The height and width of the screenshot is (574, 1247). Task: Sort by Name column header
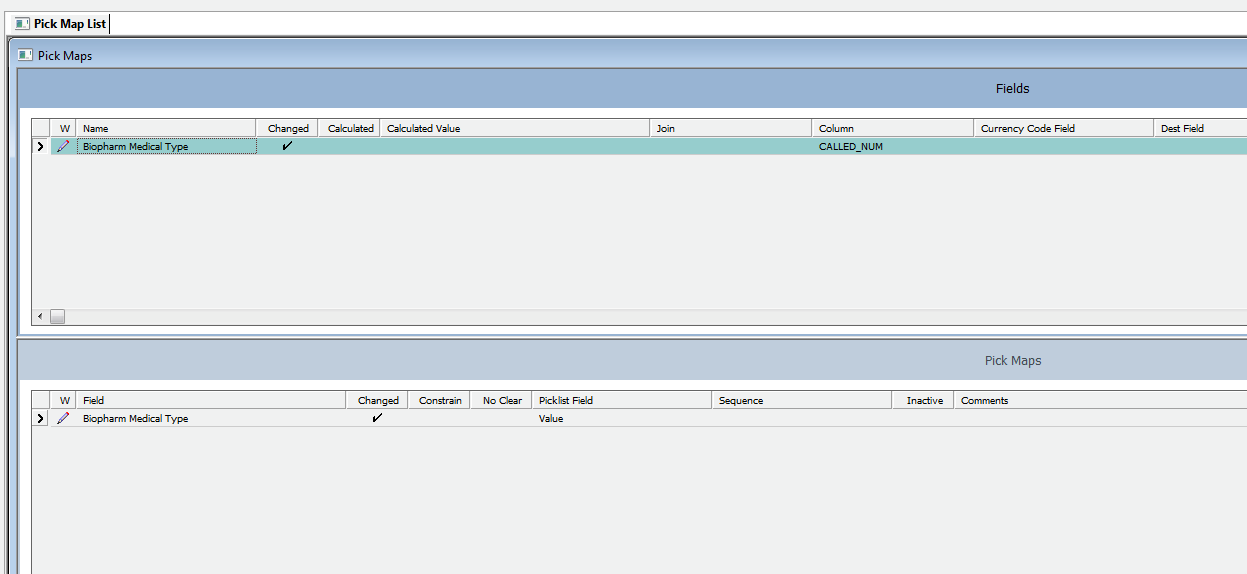click(x=166, y=128)
